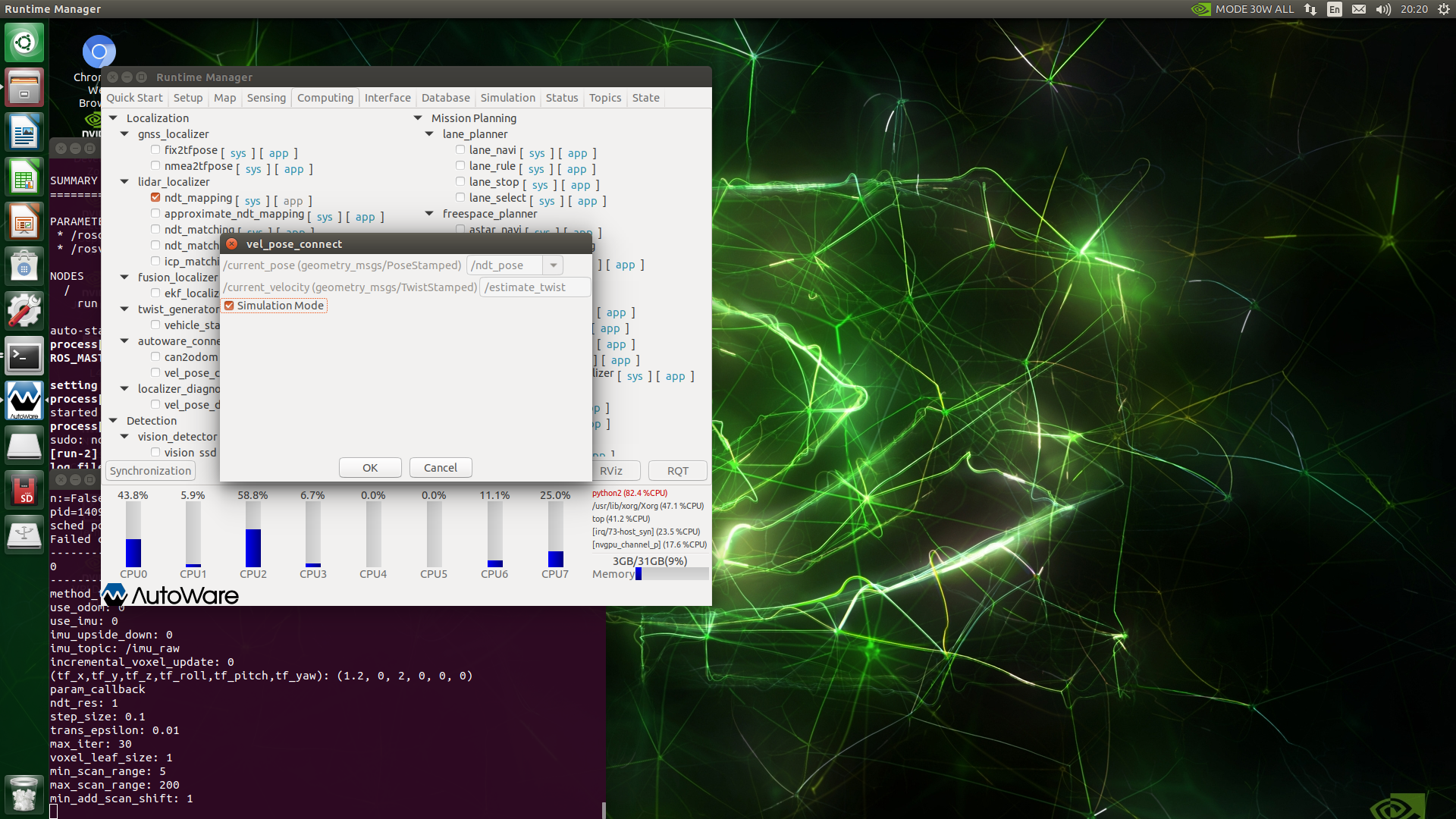
Task: Open the mail messaging indicator
Action: coord(1359,9)
